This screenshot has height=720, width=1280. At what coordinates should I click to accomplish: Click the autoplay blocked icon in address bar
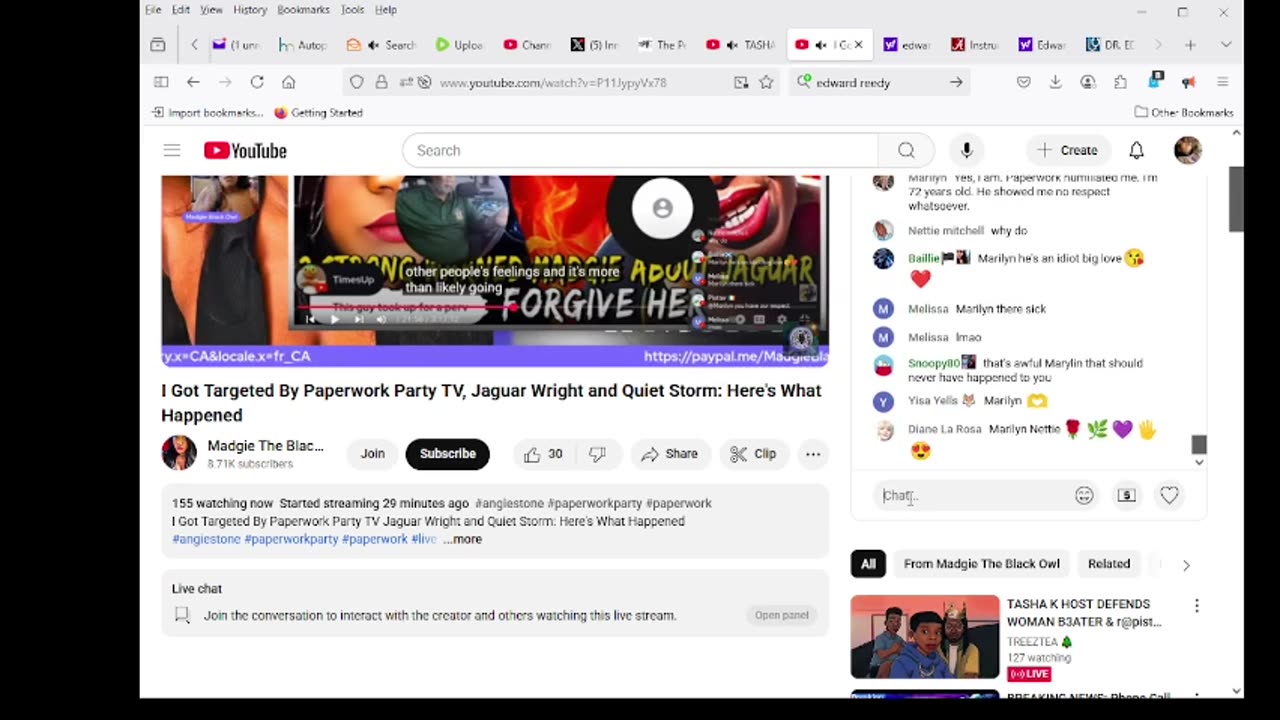(424, 82)
